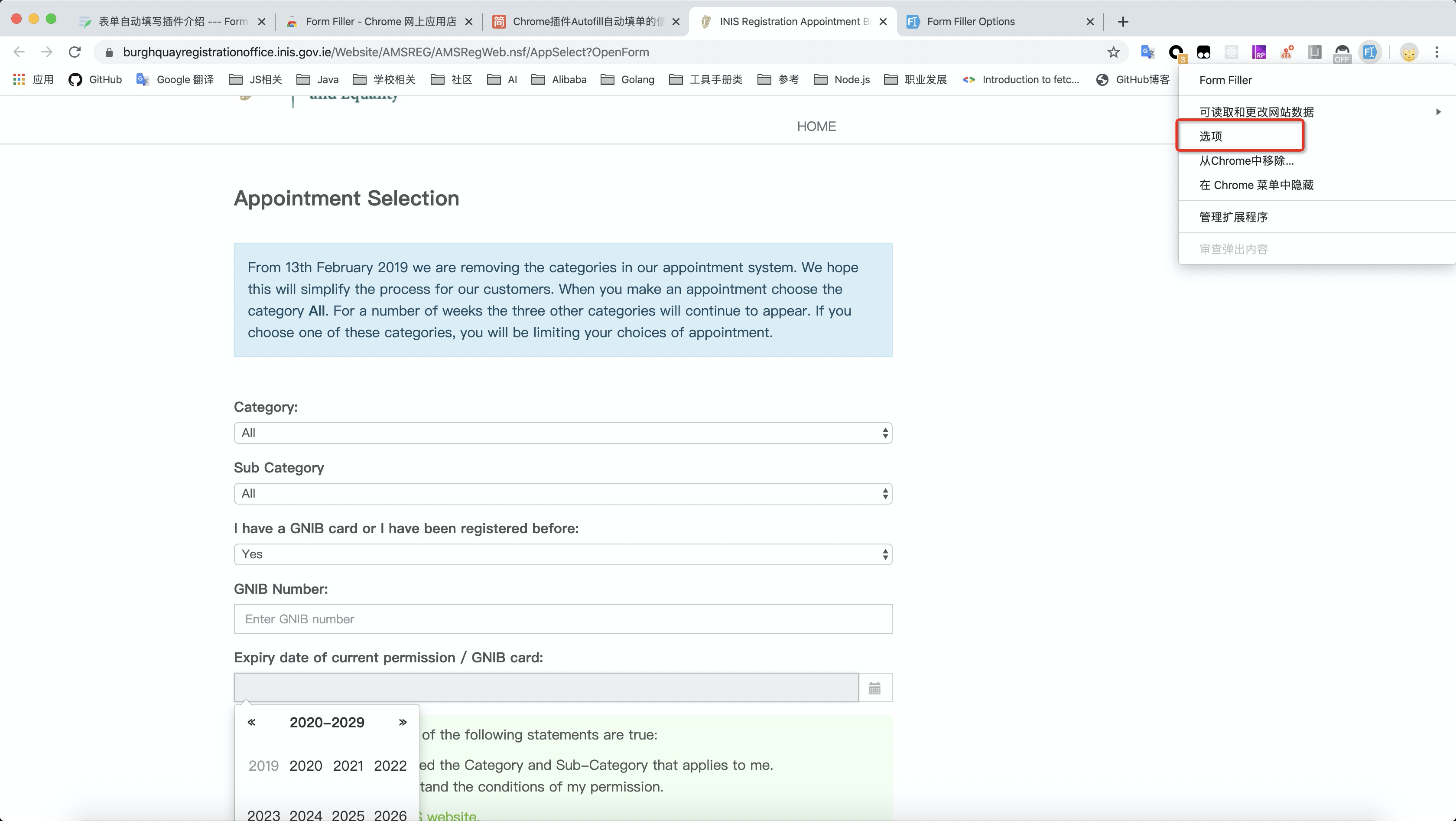Bookmark this page with the star icon
Viewport: 1456px width, 821px height.
click(x=1113, y=52)
